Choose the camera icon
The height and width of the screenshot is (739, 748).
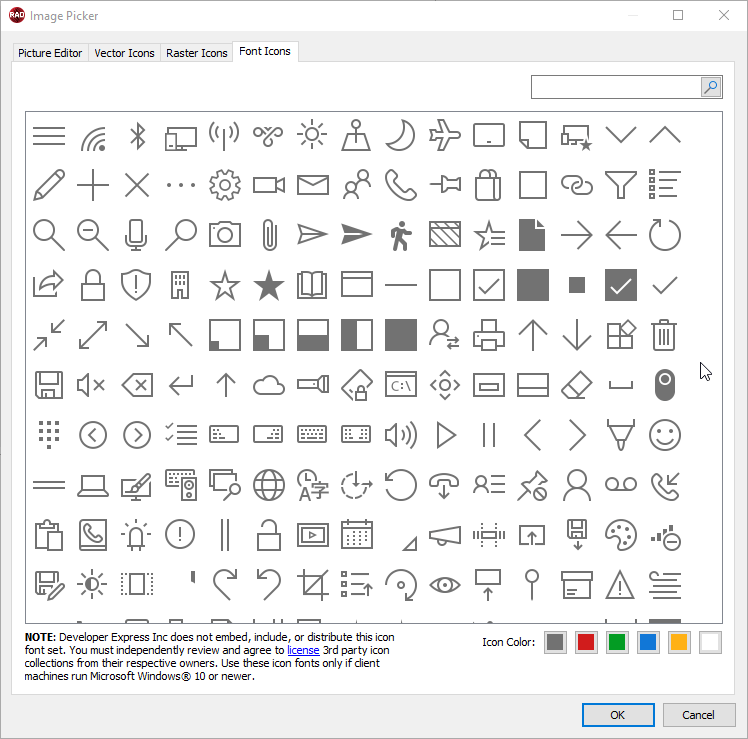pyautogui.click(x=225, y=235)
